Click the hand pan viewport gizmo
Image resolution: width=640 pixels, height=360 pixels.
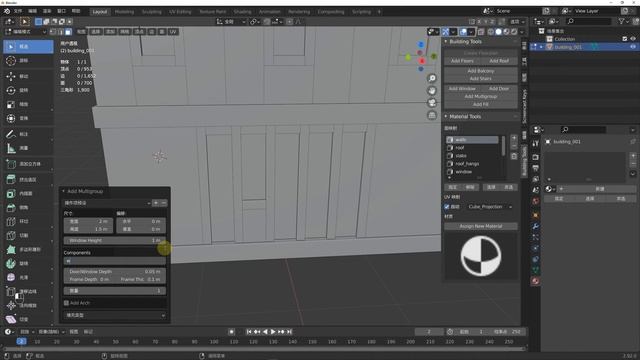pos(432,91)
